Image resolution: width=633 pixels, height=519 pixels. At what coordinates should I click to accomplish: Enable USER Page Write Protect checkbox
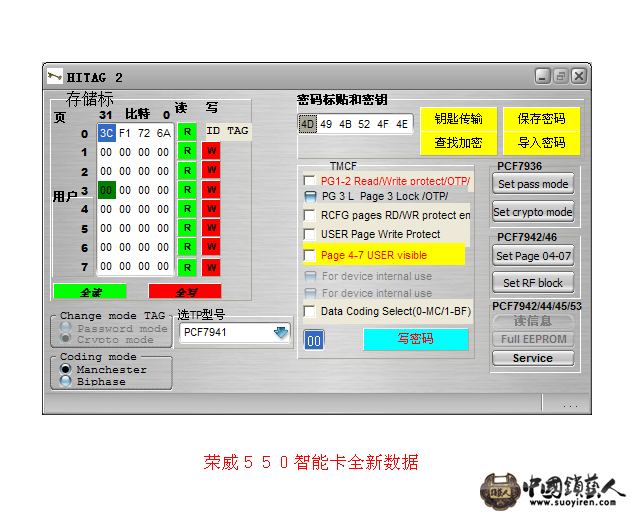tap(310, 234)
